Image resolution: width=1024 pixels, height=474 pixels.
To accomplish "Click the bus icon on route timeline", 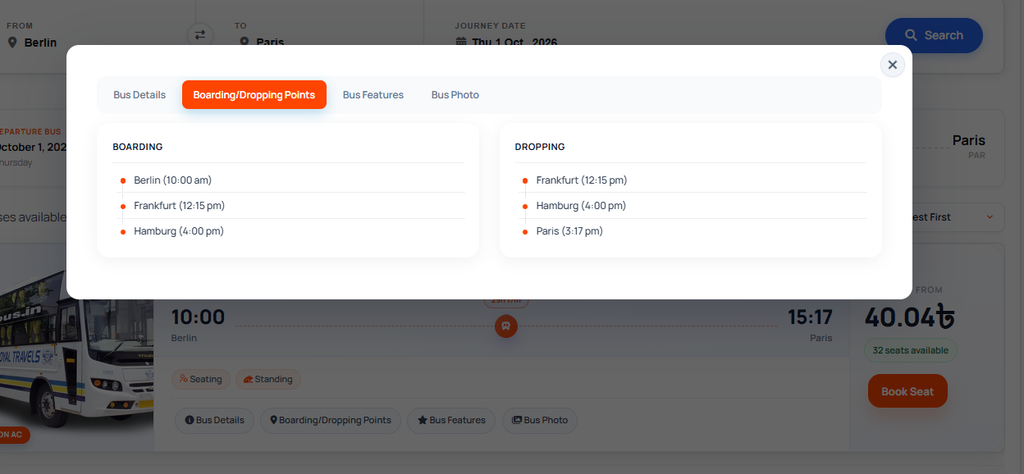I will click(505, 326).
